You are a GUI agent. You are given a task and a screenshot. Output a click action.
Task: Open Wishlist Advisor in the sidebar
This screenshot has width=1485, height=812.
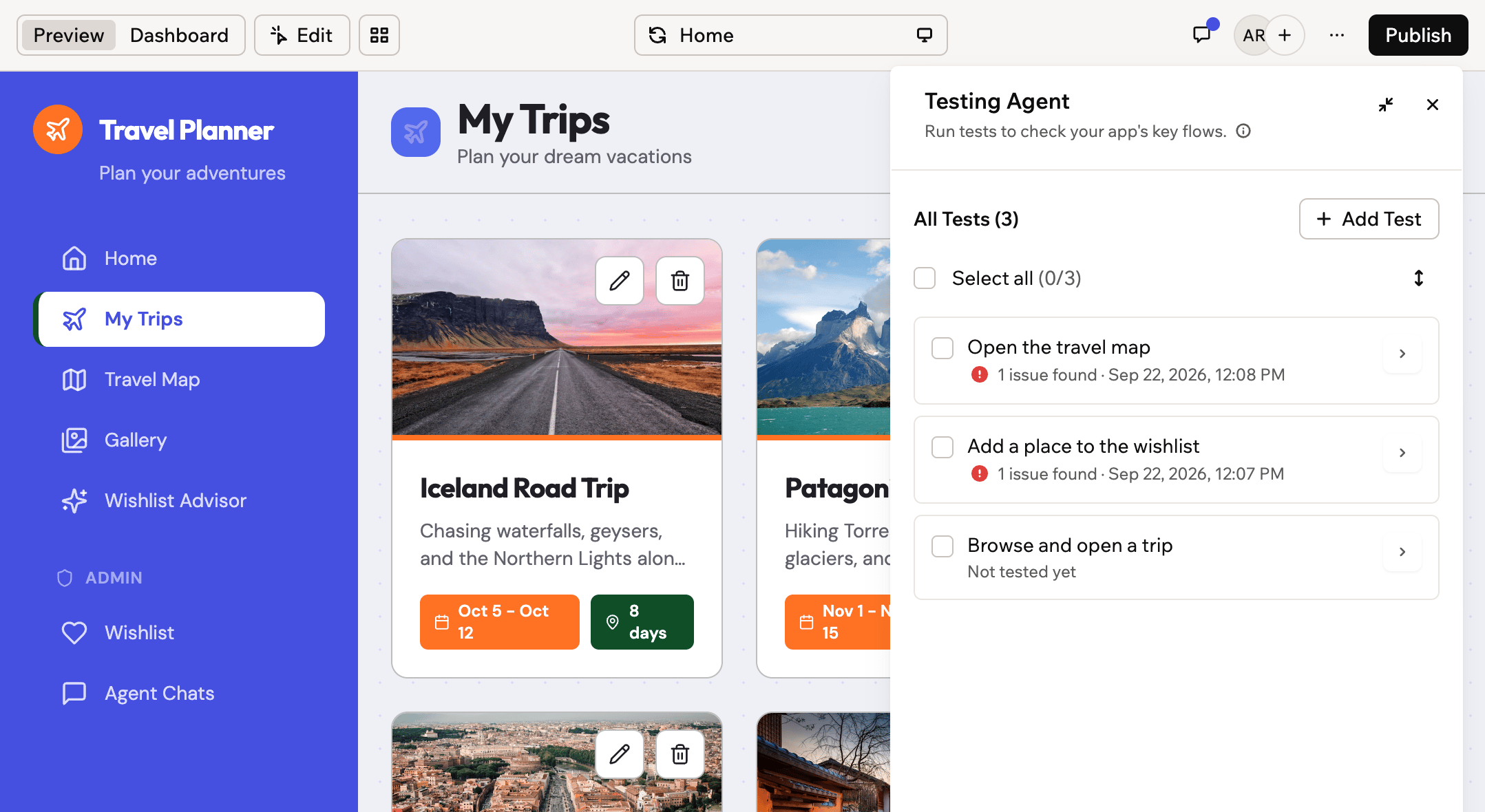(x=179, y=501)
